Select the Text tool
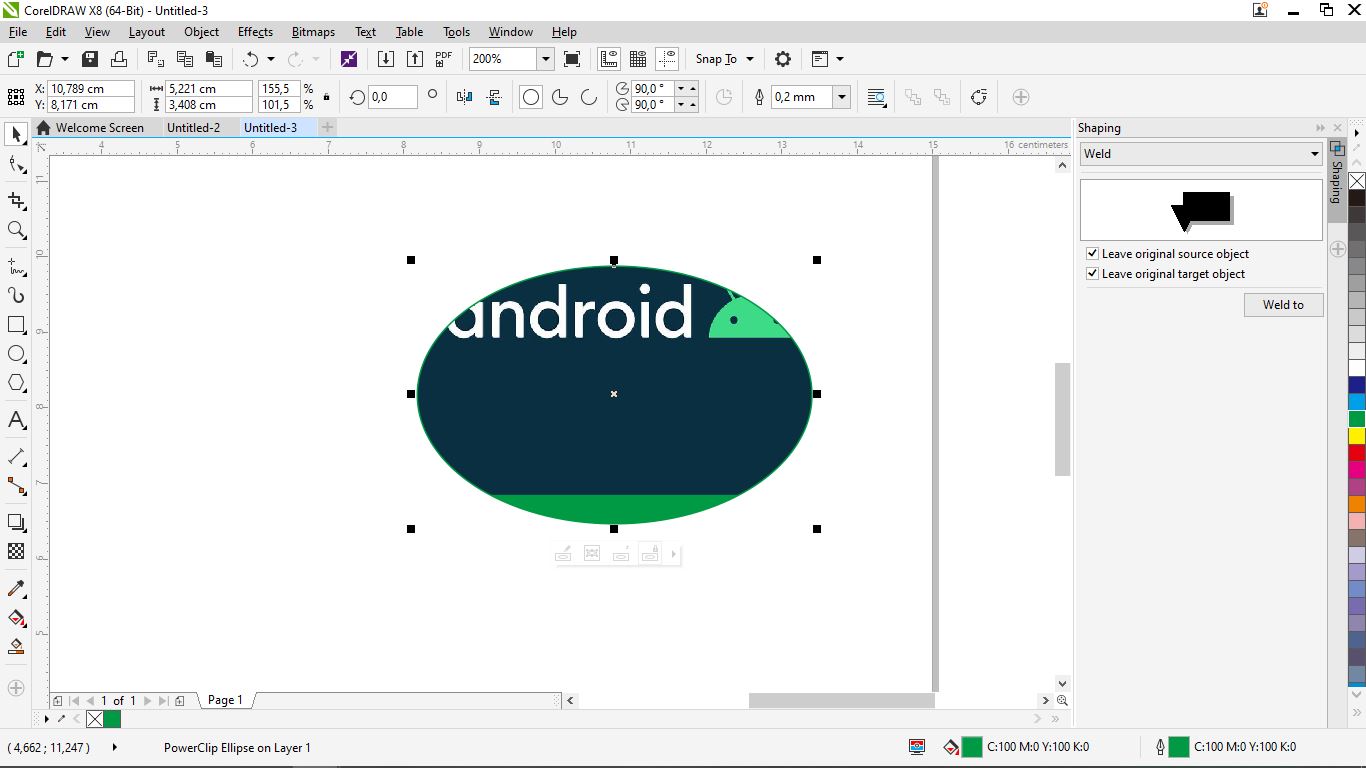Viewport: 1366px width, 768px height. pos(16,420)
